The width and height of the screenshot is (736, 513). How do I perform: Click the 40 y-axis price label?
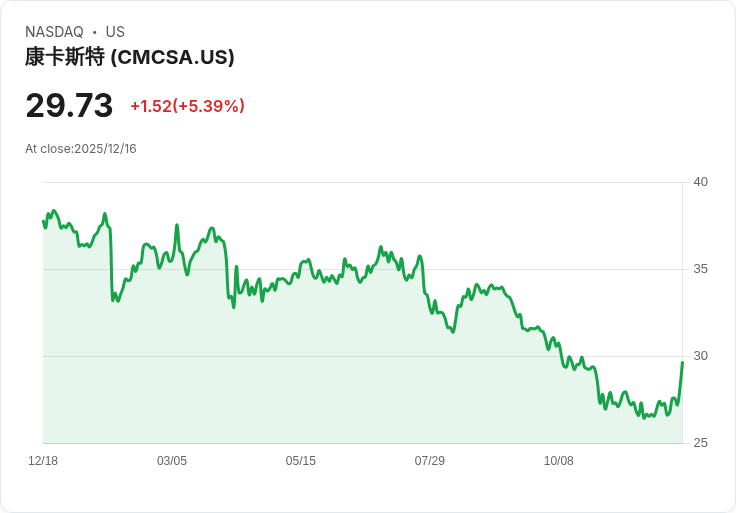(700, 182)
